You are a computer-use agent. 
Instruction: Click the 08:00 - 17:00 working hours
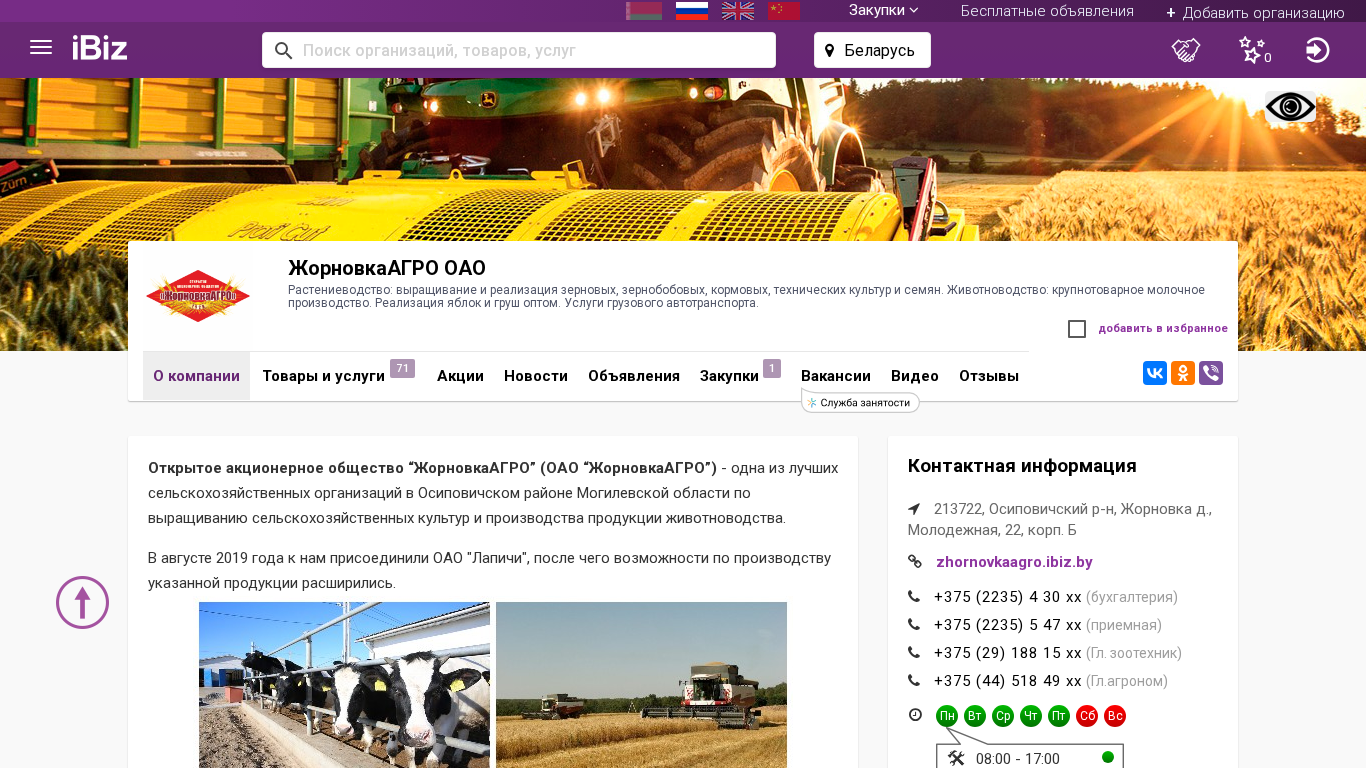click(x=1018, y=759)
